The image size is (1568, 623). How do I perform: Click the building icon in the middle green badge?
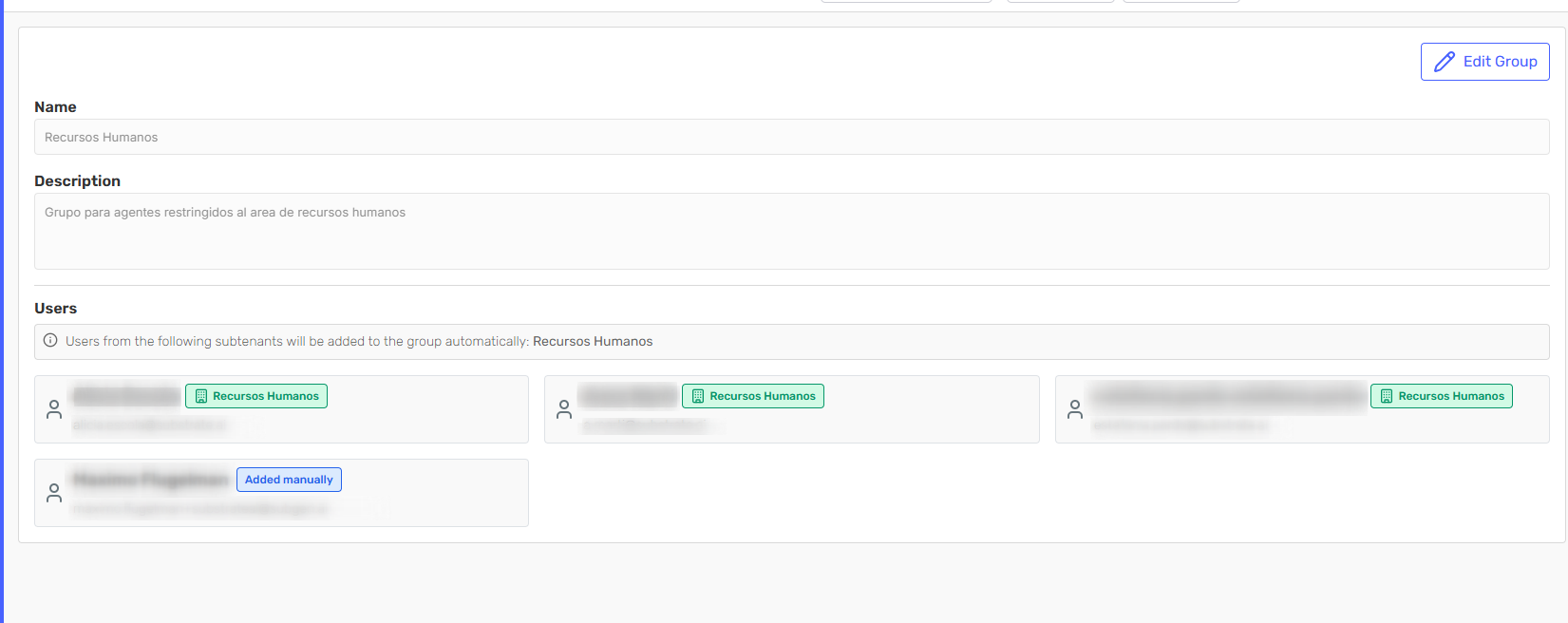(697, 396)
